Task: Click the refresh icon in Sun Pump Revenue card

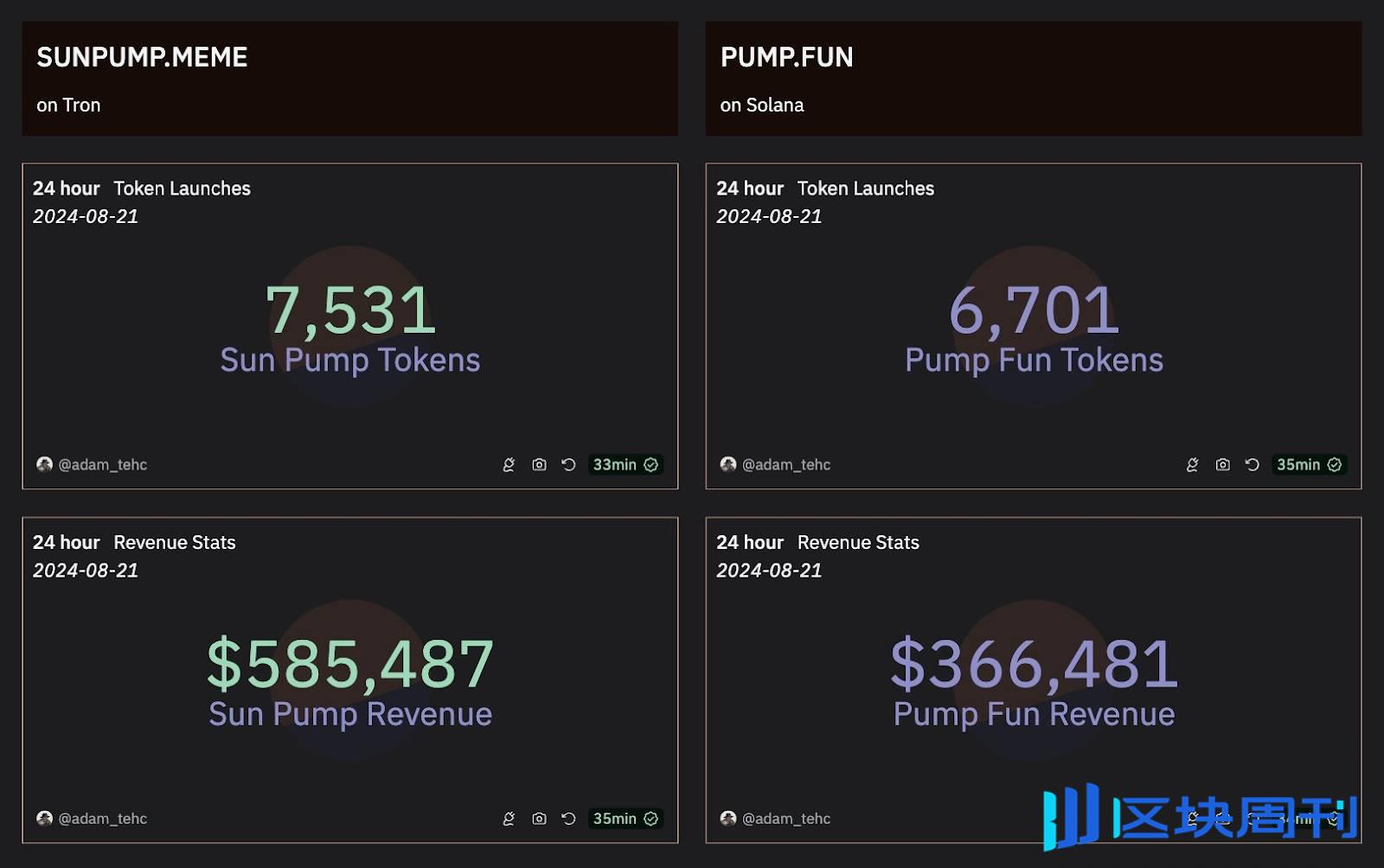Action: click(x=568, y=818)
